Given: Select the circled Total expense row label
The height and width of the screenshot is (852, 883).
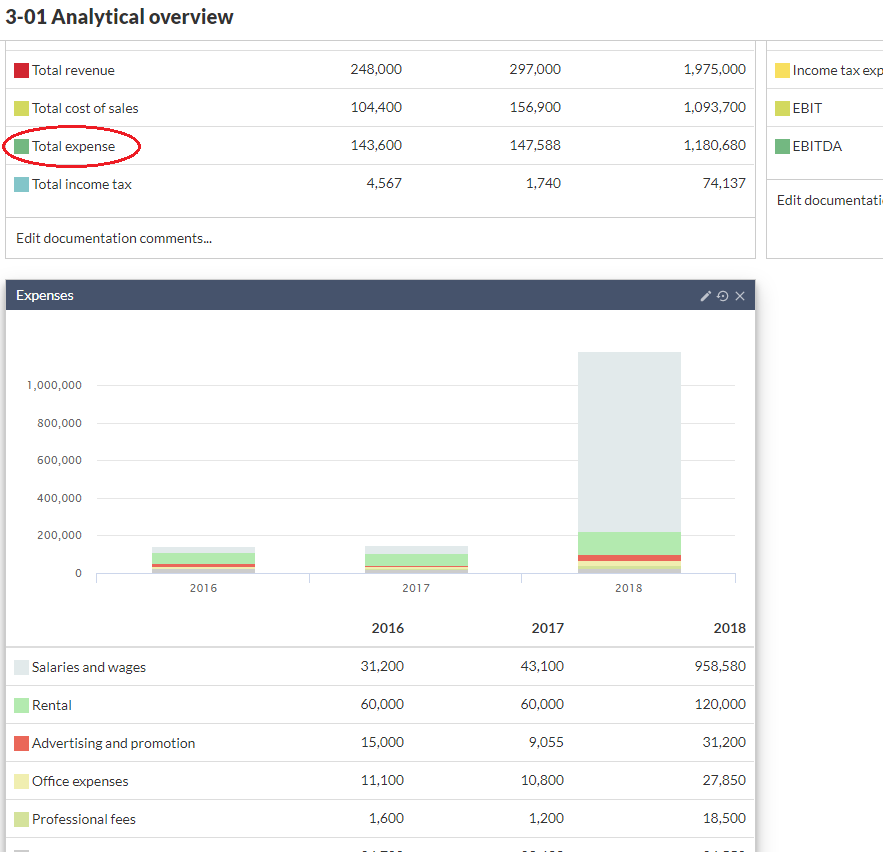Looking at the screenshot, I should pyautogui.click(x=73, y=146).
